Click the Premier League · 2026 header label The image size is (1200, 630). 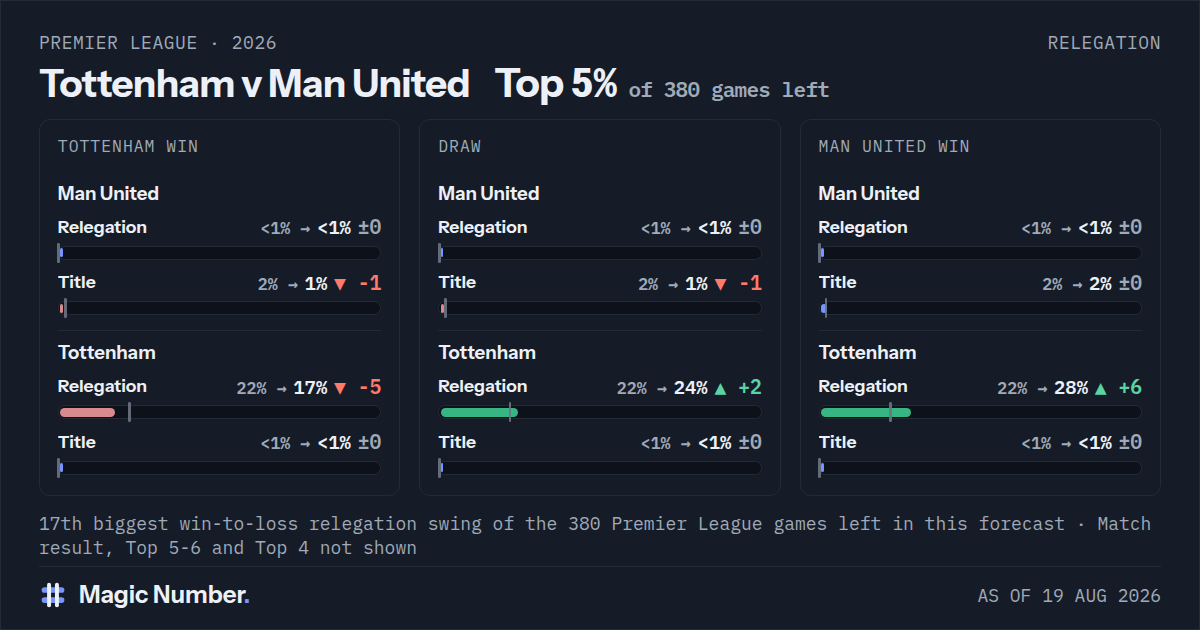pos(158,43)
